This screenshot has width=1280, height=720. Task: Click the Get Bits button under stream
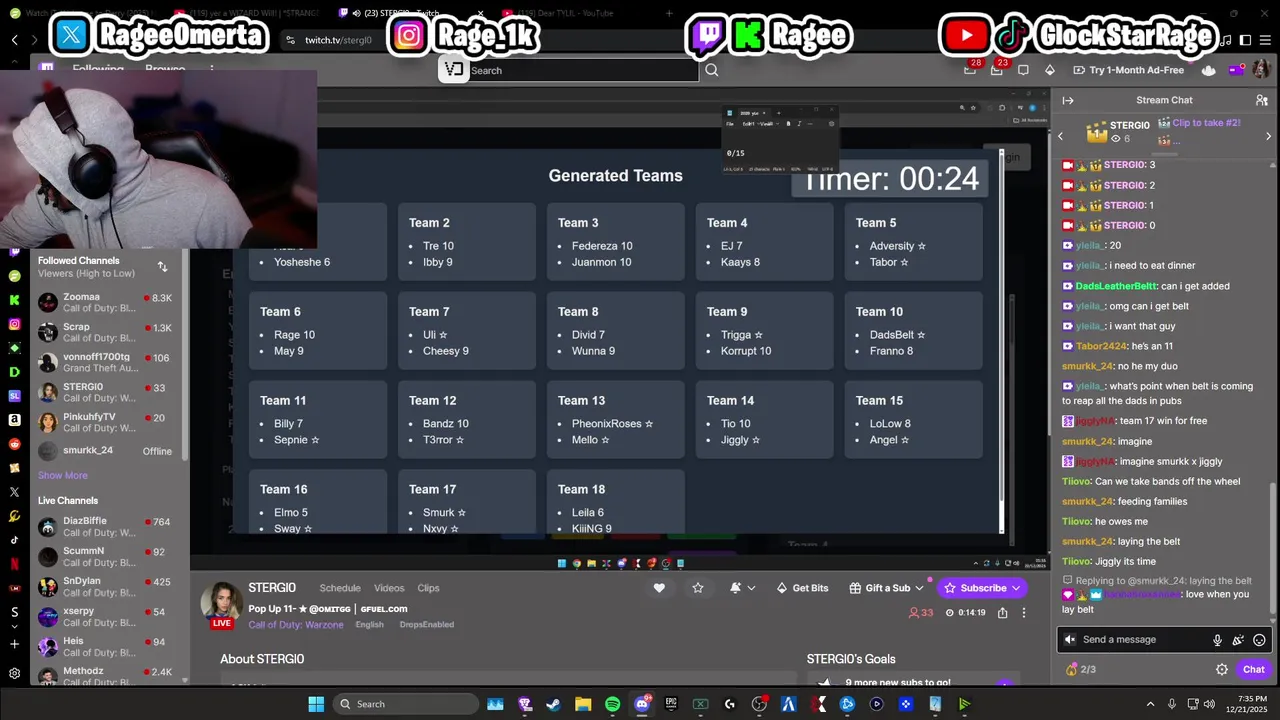coord(802,588)
